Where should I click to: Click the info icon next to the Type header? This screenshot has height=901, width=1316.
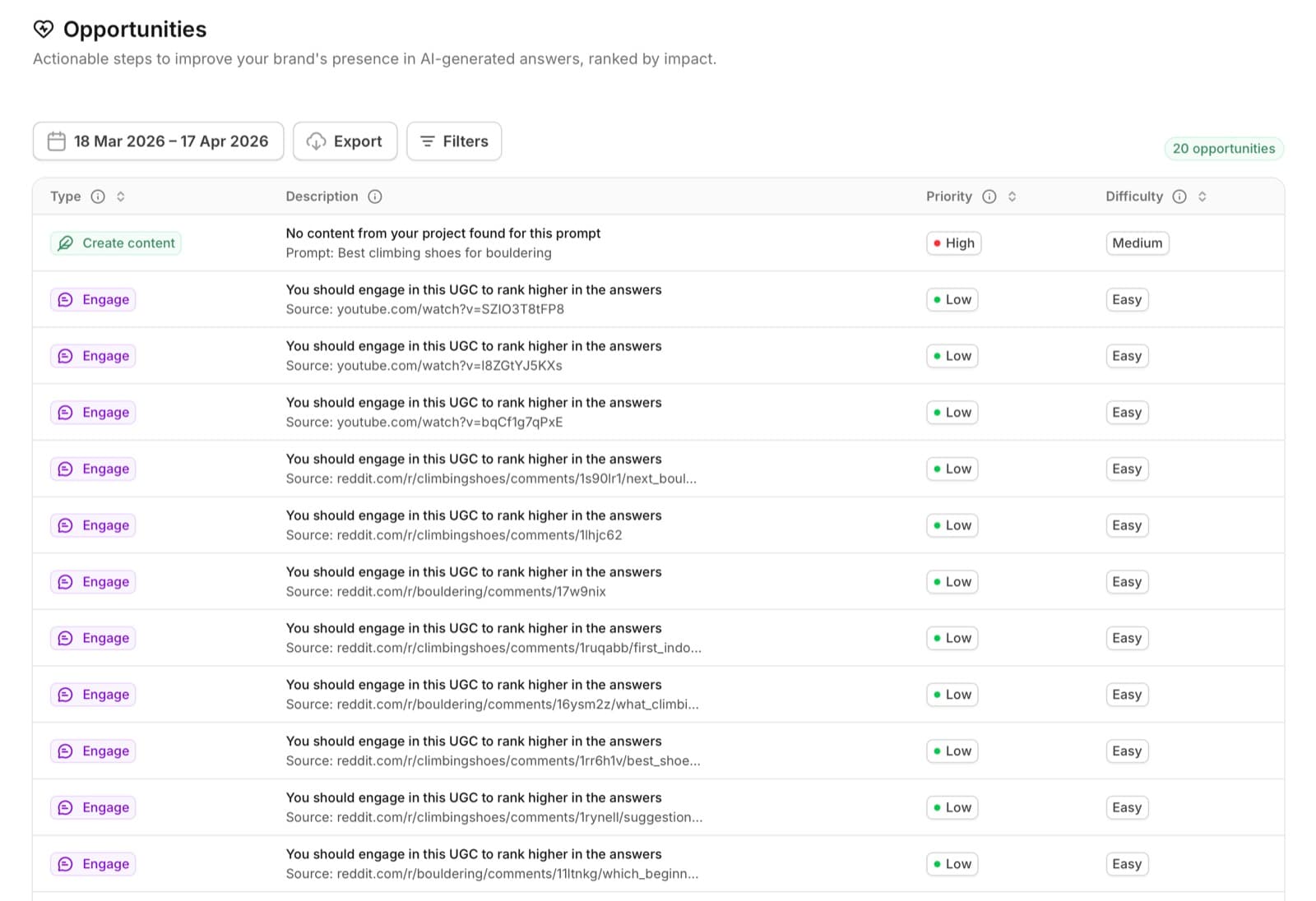(x=98, y=196)
